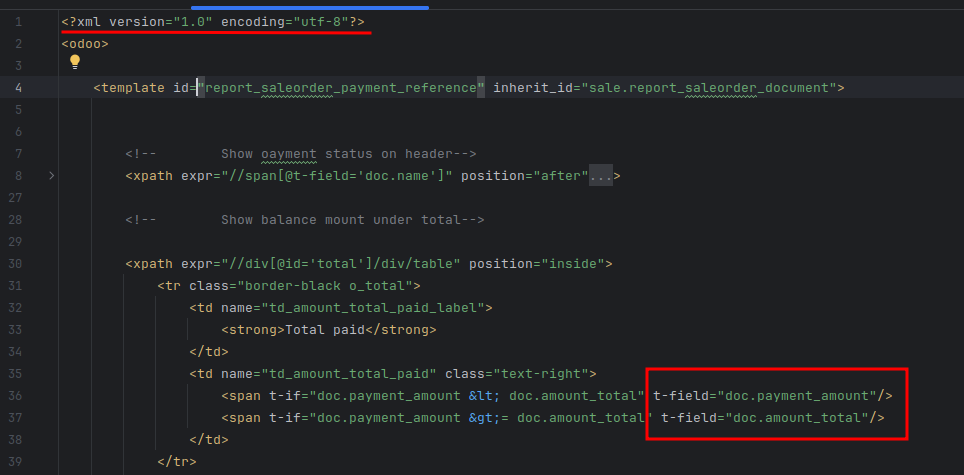Viewport: 964px width, 475px height.
Task: Click the "report_saleorder_payment_reference" id value
Action: coord(341,88)
